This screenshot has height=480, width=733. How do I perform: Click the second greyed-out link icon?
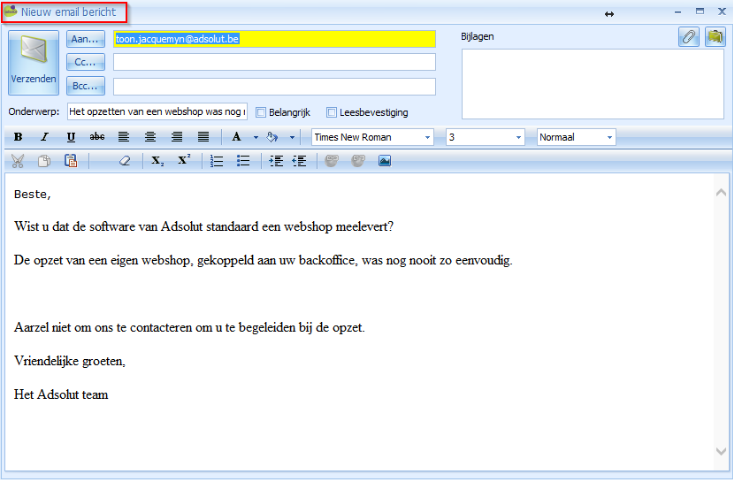[358, 161]
